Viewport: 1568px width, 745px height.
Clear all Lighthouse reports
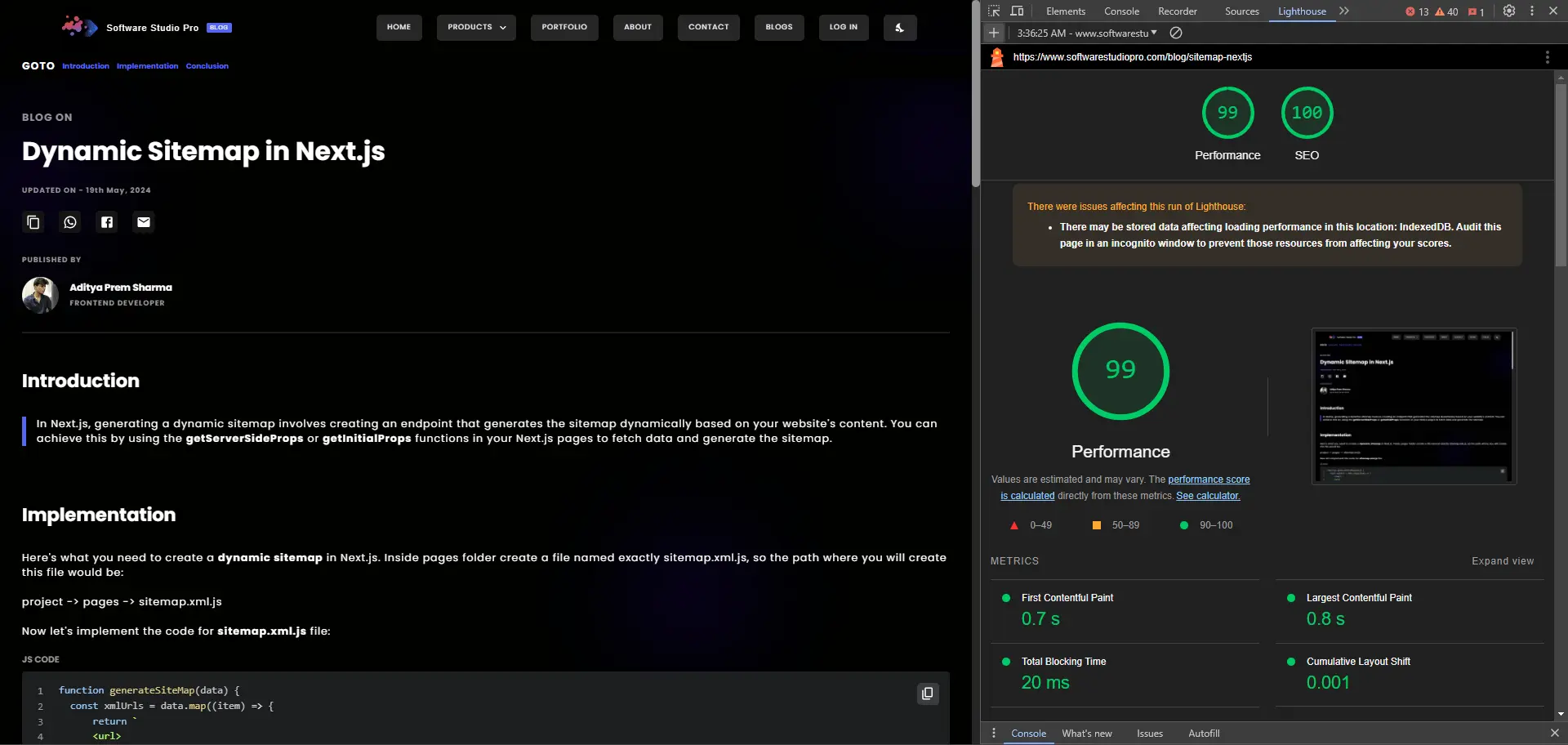point(1176,33)
